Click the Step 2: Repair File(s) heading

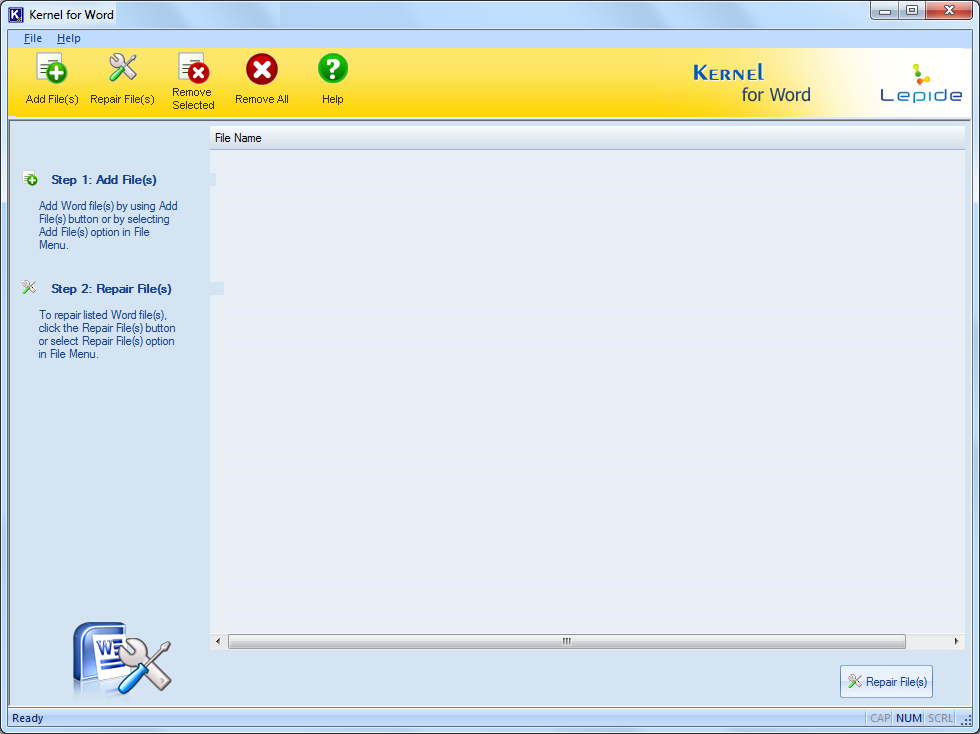click(111, 289)
